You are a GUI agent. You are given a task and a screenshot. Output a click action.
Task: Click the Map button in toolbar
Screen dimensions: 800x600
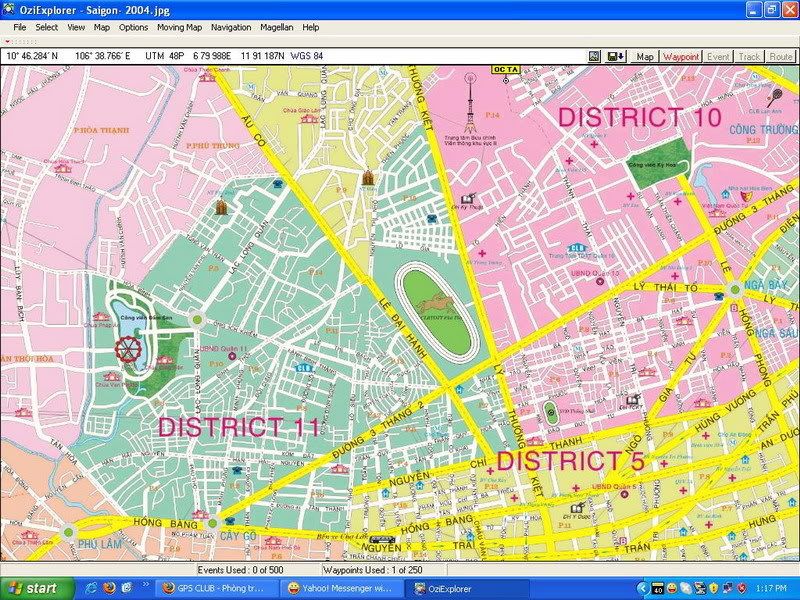(x=645, y=57)
